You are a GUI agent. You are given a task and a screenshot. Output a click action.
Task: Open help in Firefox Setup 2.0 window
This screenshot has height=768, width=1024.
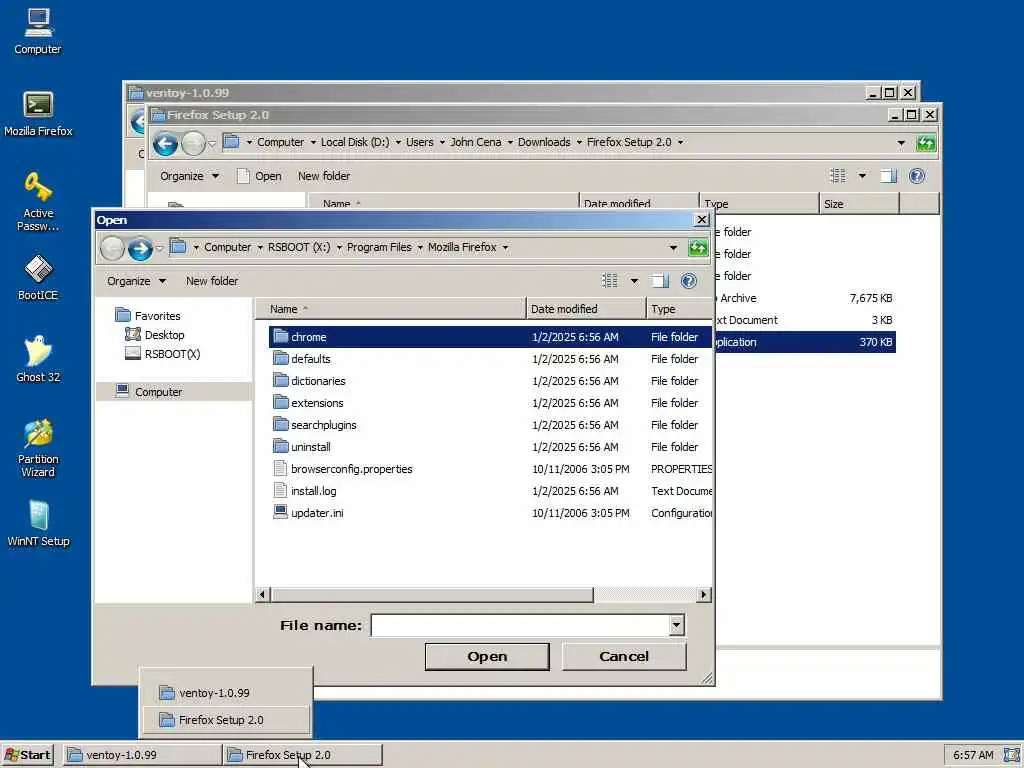917,176
